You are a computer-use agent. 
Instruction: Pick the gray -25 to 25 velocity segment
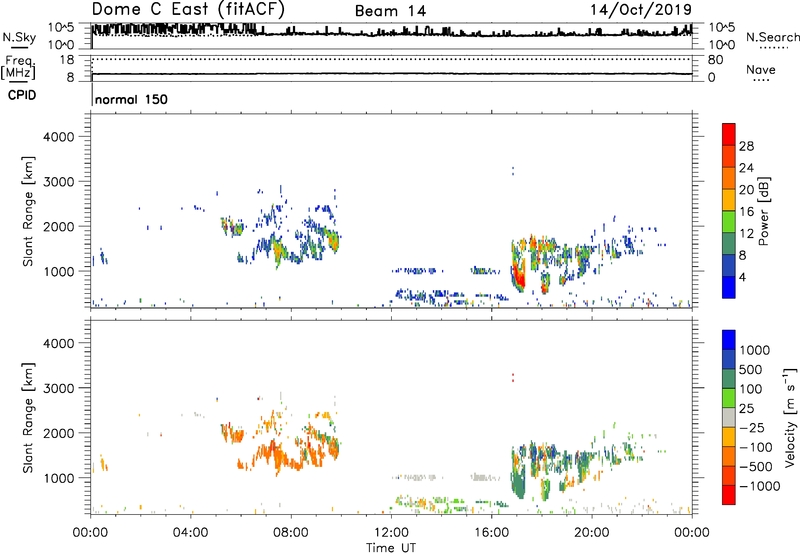coord(729,417)
